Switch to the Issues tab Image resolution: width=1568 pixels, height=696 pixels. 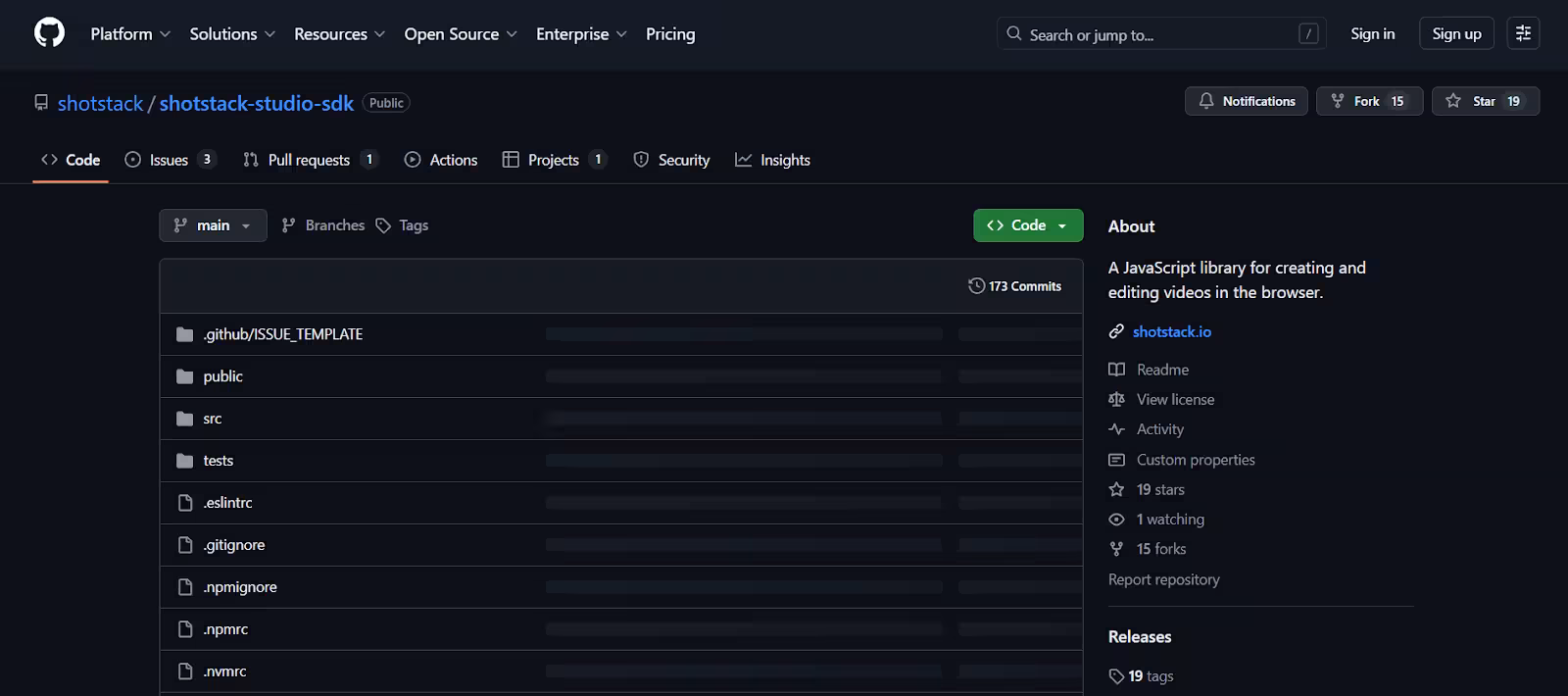tap(171, 160)
